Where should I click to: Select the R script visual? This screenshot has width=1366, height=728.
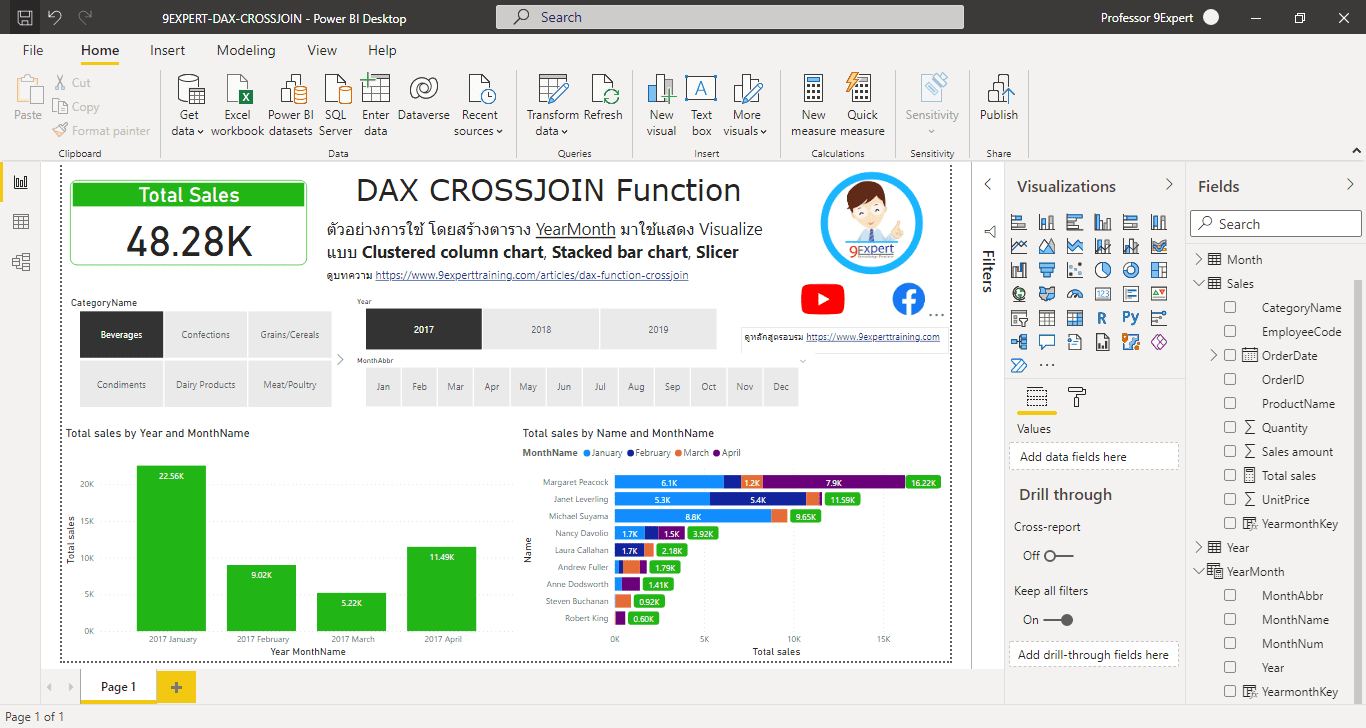pyautogui.click(x=1101, y=317)
